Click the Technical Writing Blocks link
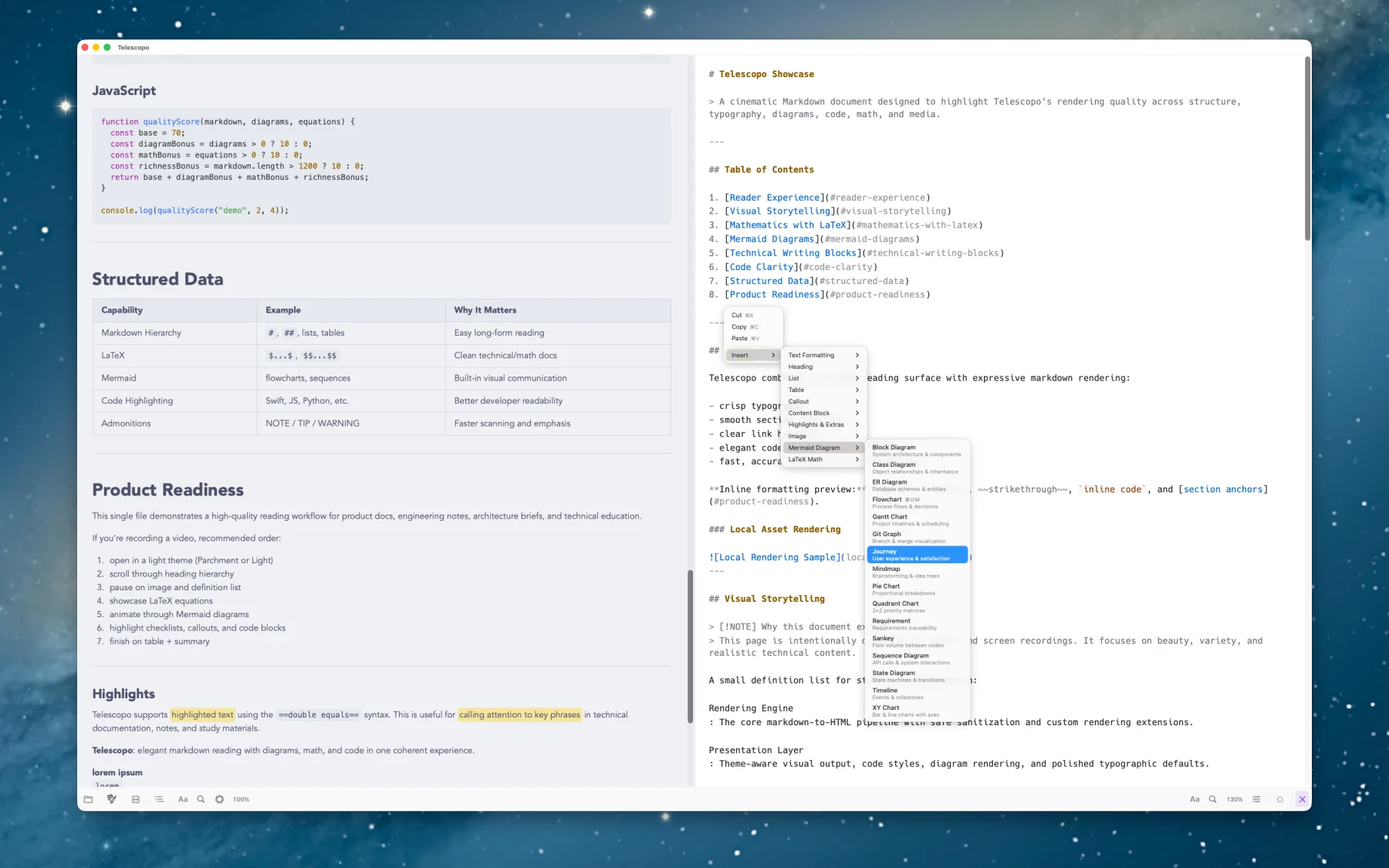 [793, 253]
